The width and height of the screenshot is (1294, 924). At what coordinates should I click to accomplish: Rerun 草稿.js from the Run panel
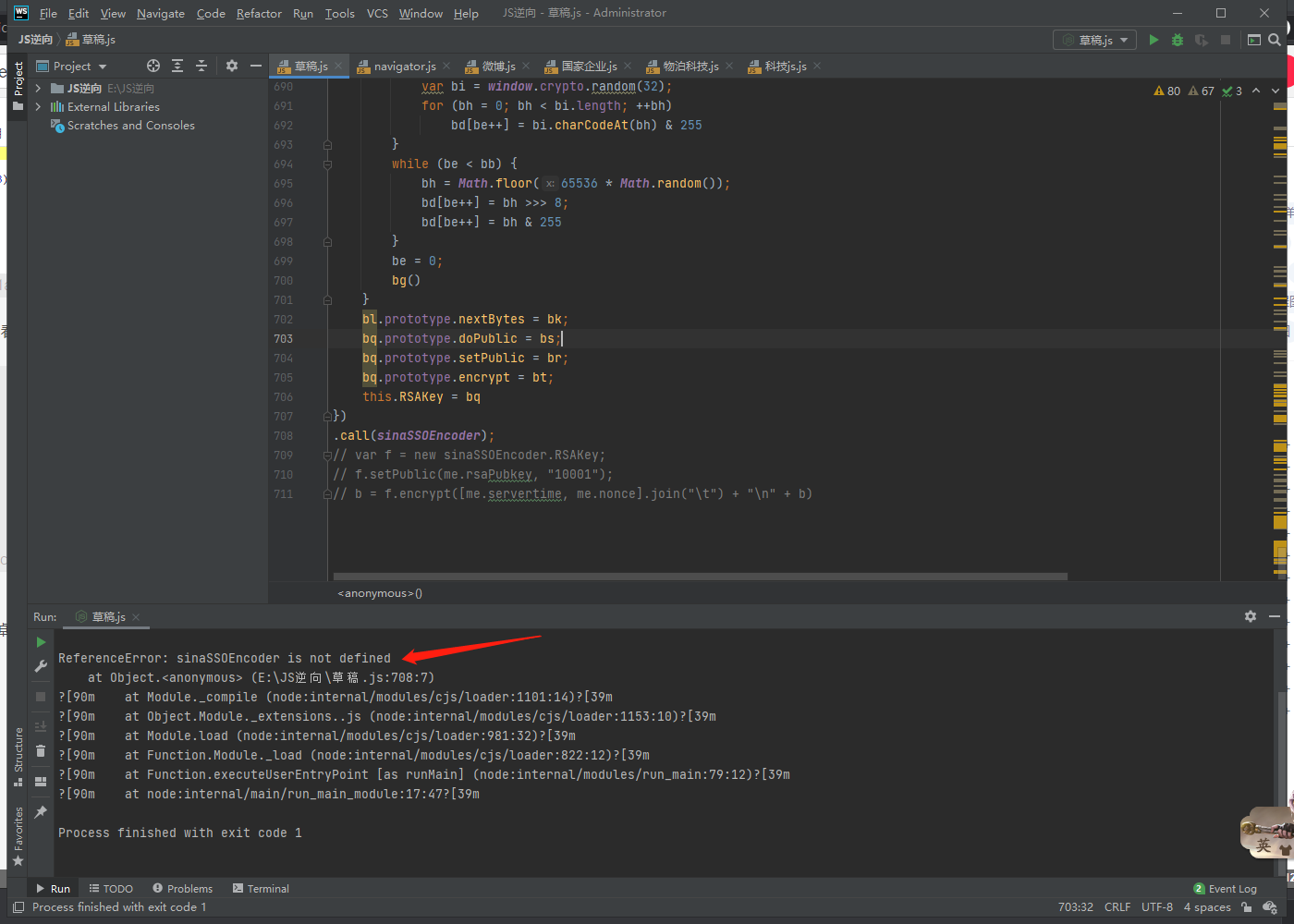click(41, 641)
